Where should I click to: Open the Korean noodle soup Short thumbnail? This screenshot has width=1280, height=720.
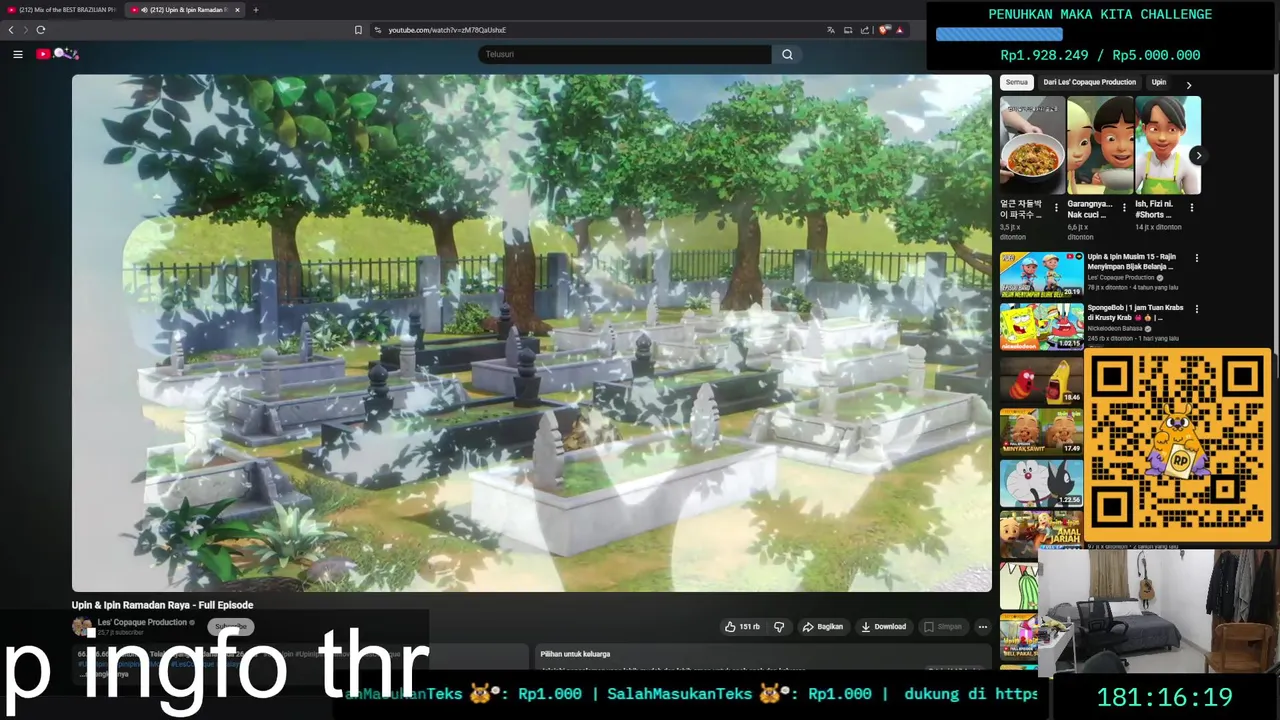click(x=1032, y=145)
